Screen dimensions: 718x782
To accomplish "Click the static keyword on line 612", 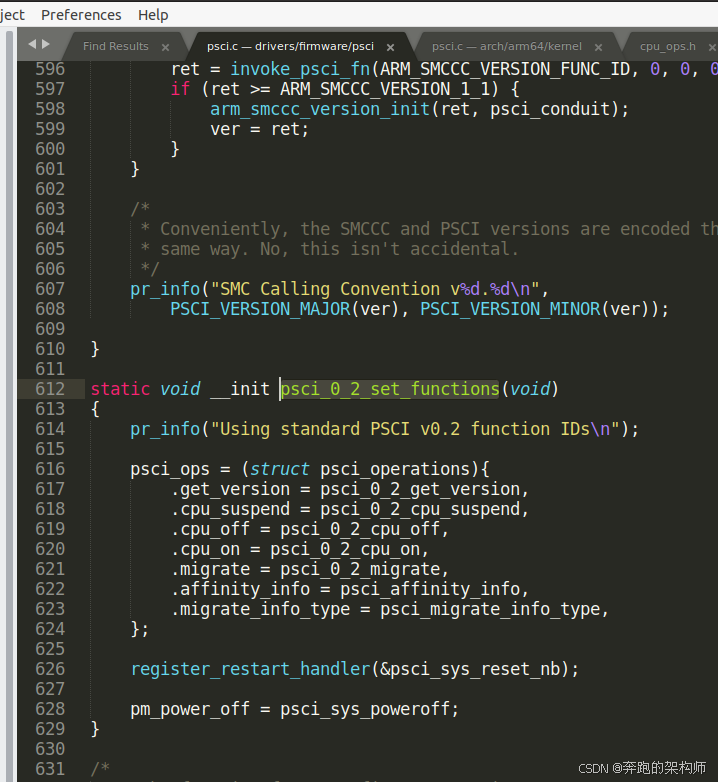I will 120,389.
